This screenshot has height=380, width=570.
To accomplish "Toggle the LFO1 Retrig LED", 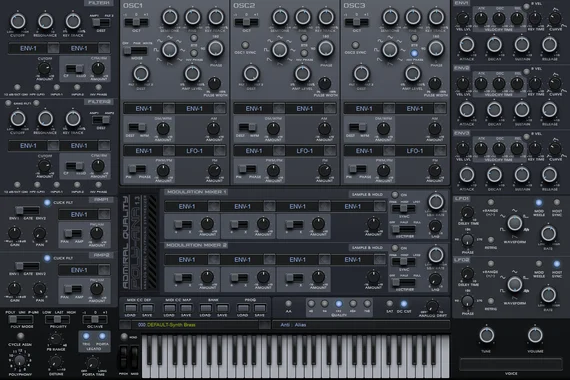I will pyautogui.click(x=491, y=240).
